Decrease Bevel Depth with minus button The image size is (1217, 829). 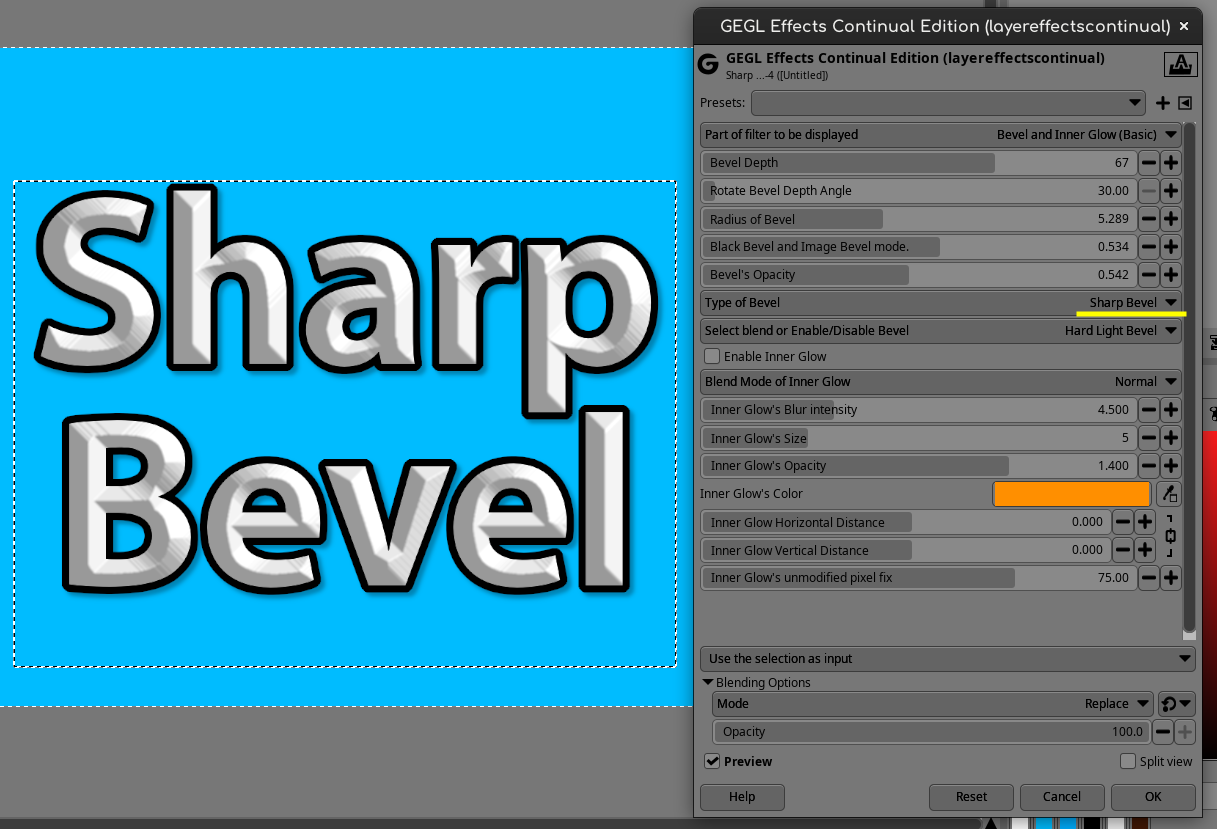tap(1149, 163)
